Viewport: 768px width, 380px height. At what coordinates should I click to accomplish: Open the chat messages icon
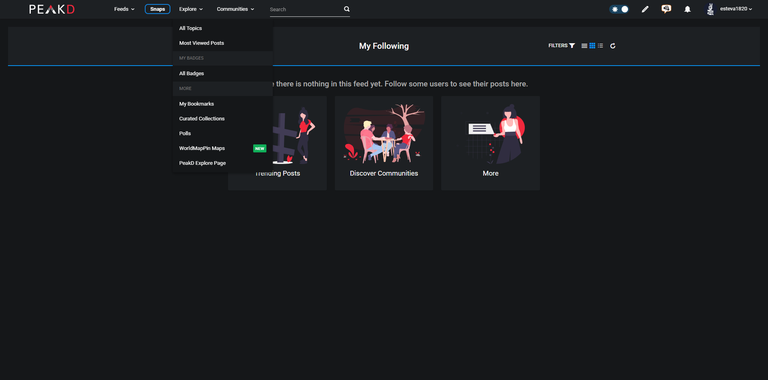coord(666,9)
